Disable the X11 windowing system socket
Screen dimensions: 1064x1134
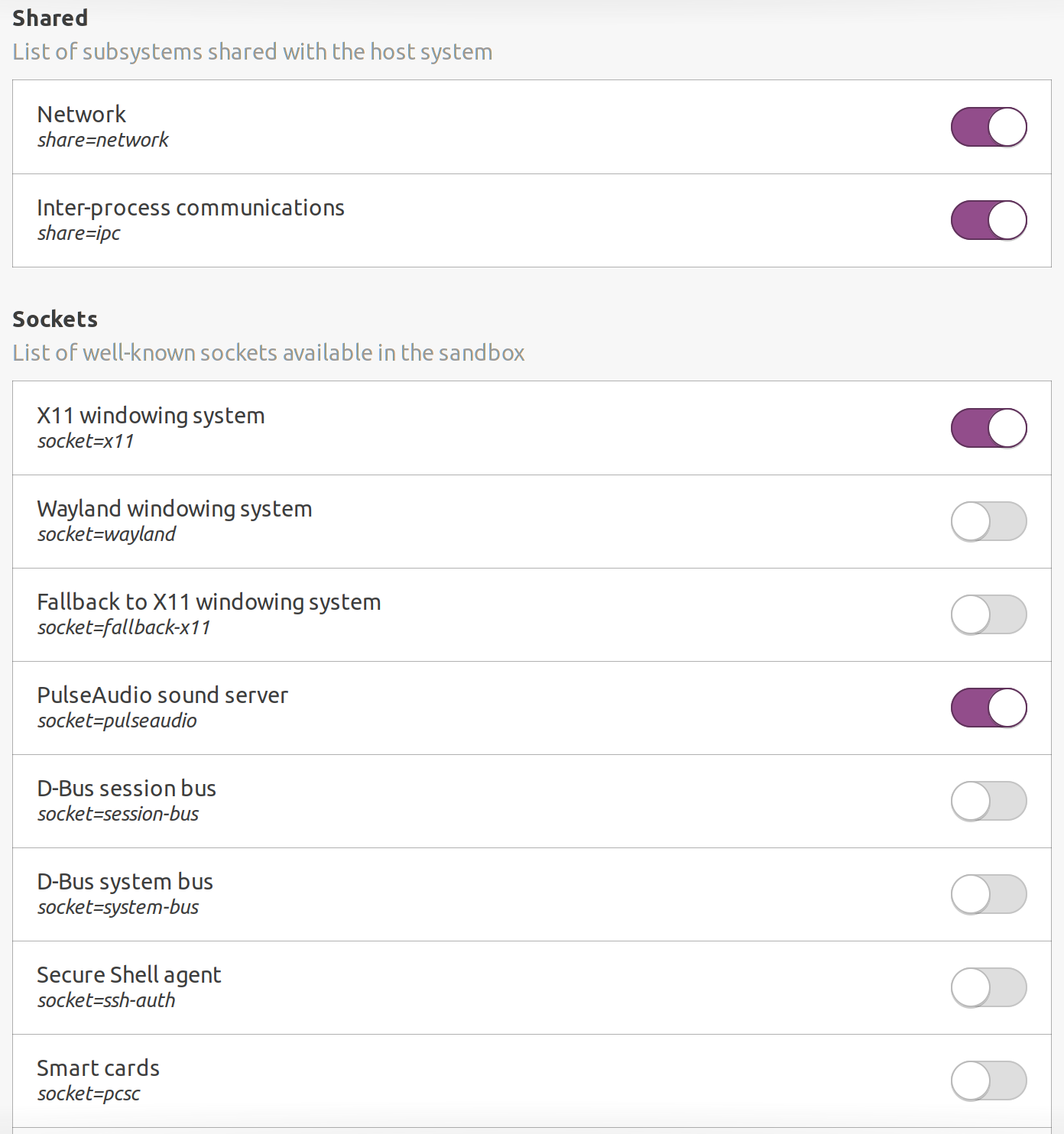point(988,428)
